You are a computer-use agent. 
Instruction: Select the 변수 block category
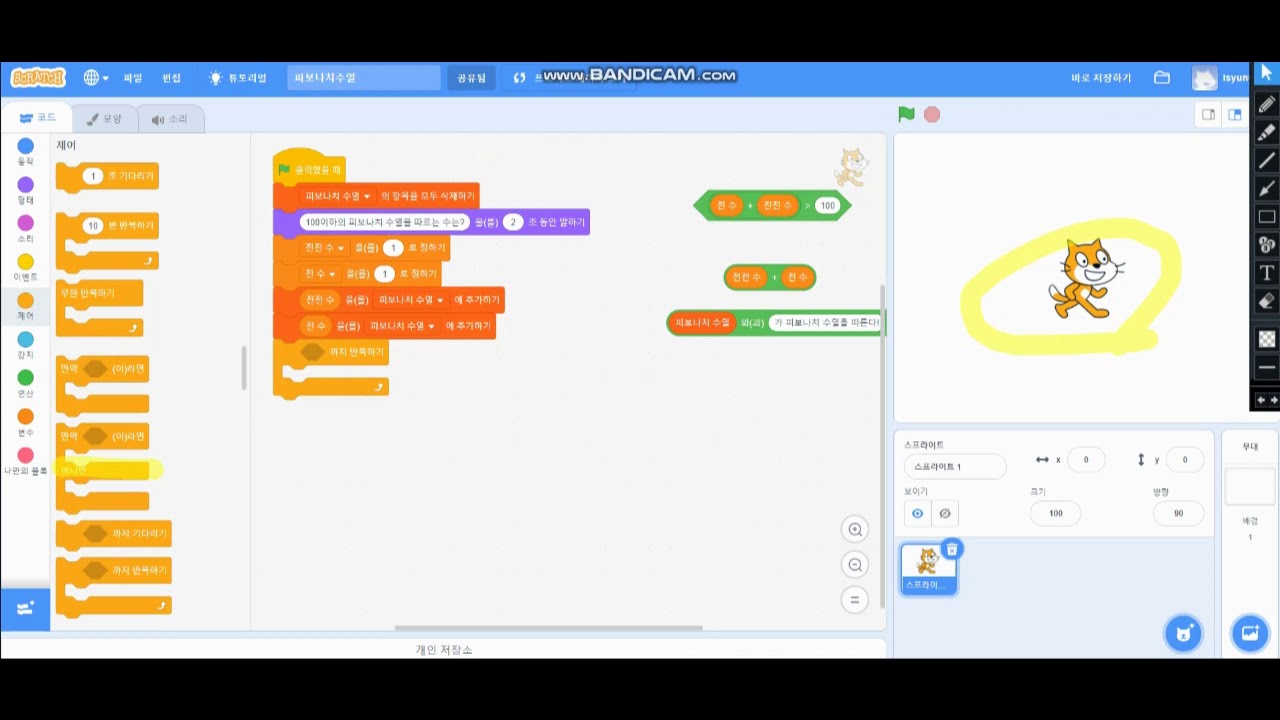(x=25, y=423)
